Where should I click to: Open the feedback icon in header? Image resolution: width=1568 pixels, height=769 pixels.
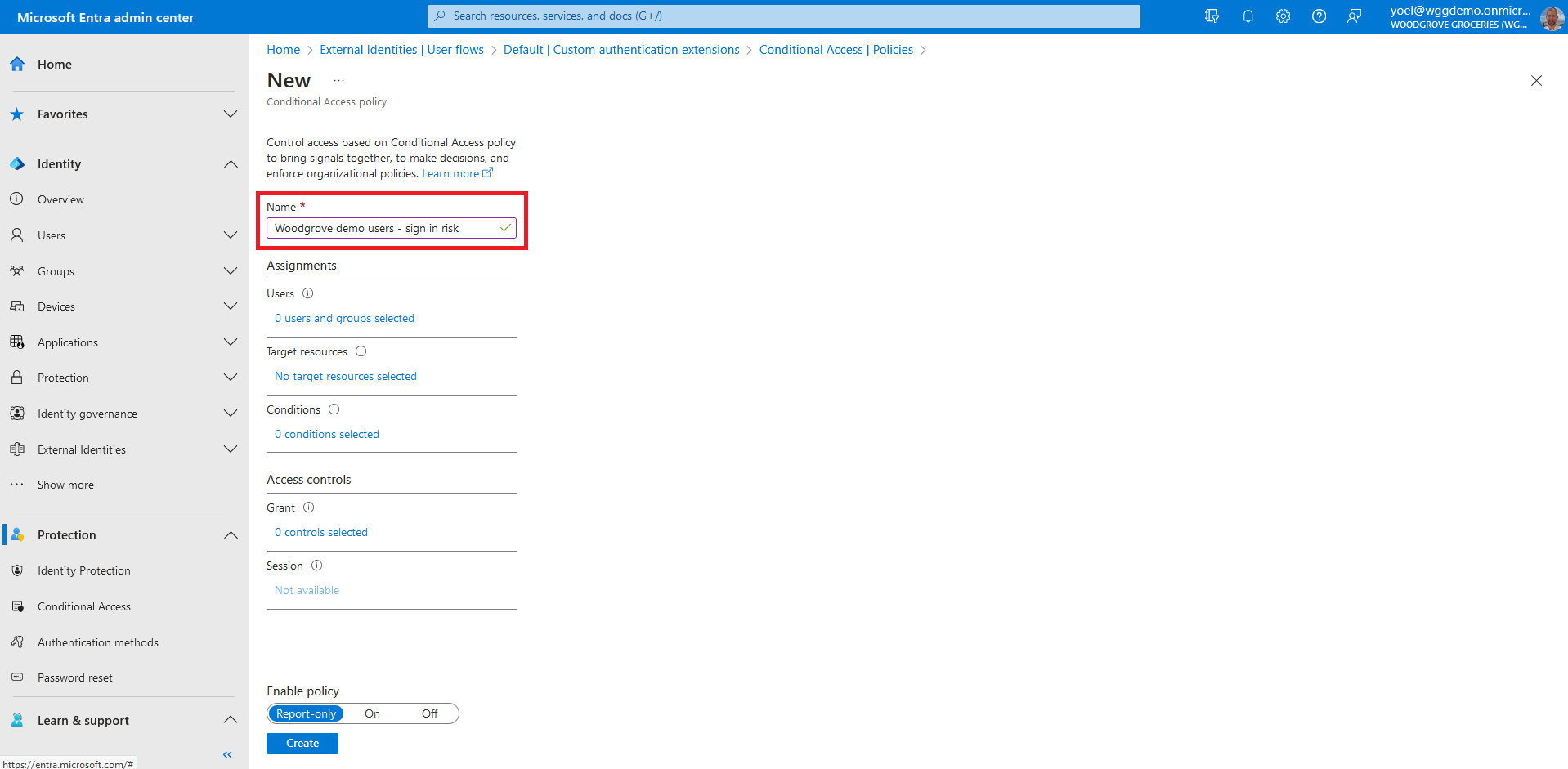[1354, 16]
